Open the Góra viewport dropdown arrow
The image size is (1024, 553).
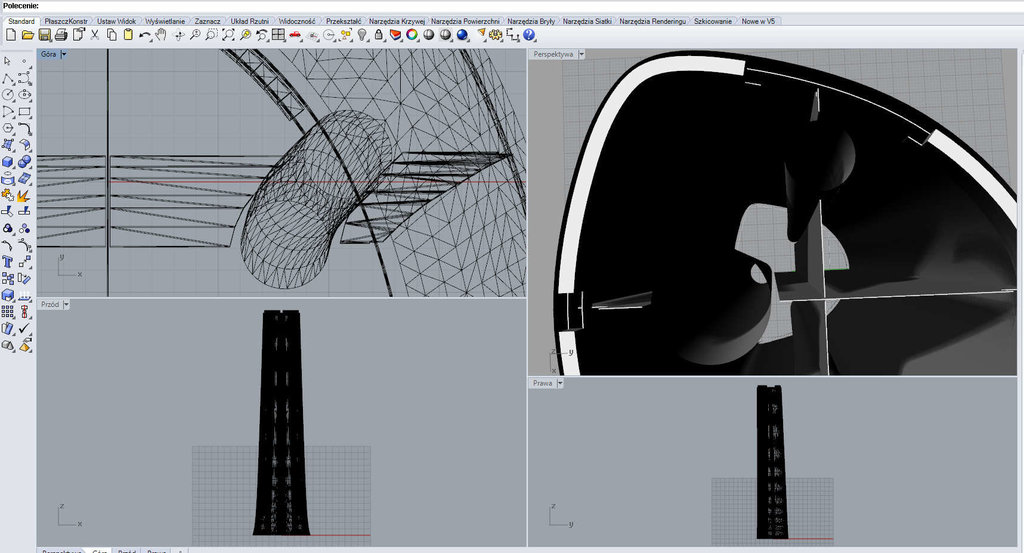pyautogui.click(x=64, y=55)
